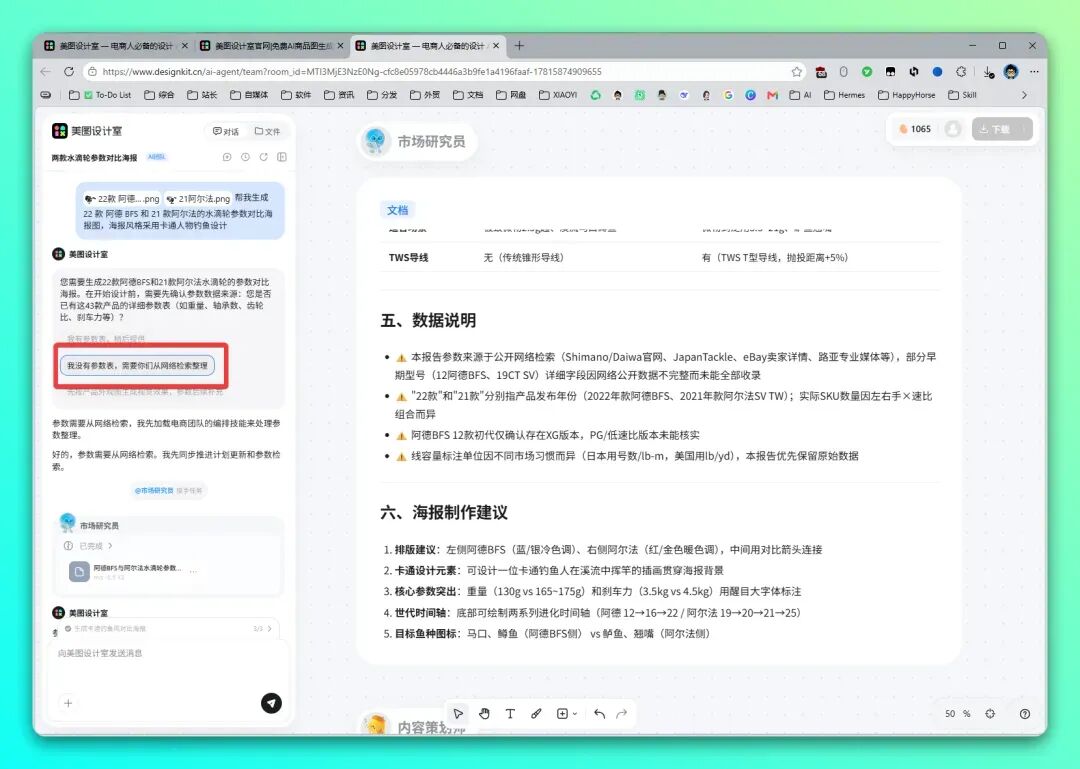Screen dimensions: 1080x769
Task: Change the 50 % zoom level
Action: (x=957, y=714)
